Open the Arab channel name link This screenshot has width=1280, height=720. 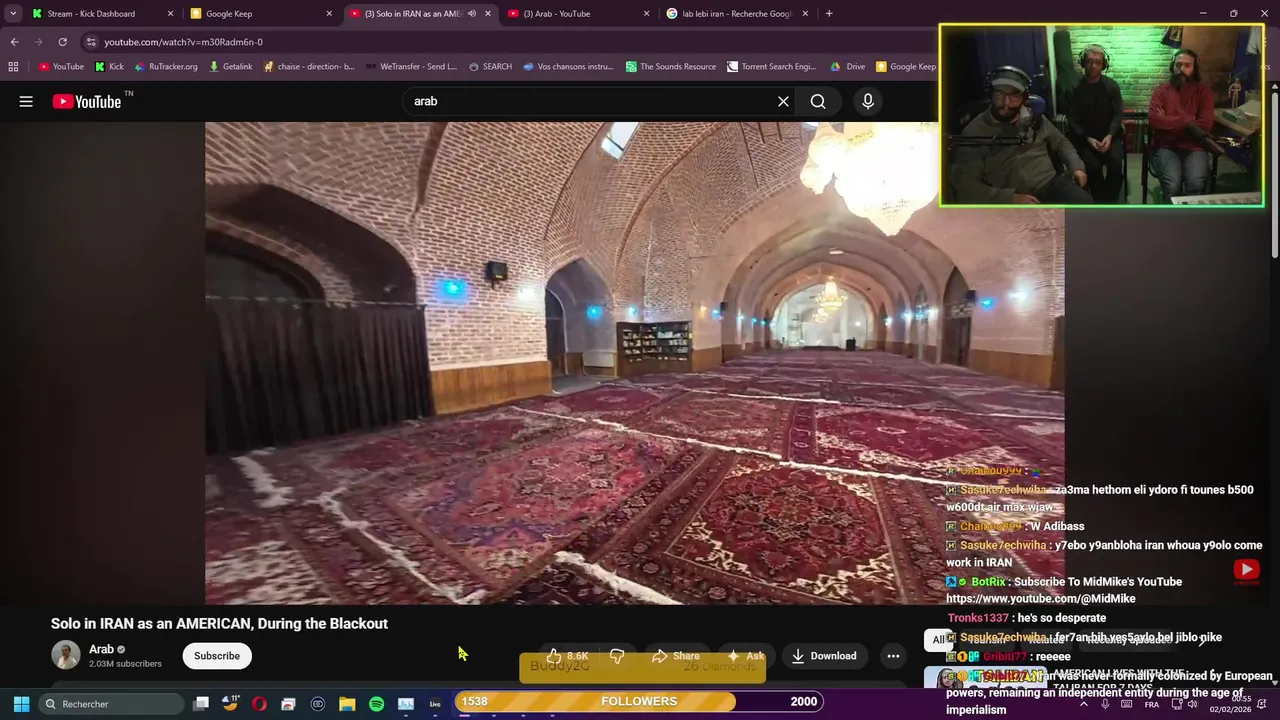pos(102,649)
